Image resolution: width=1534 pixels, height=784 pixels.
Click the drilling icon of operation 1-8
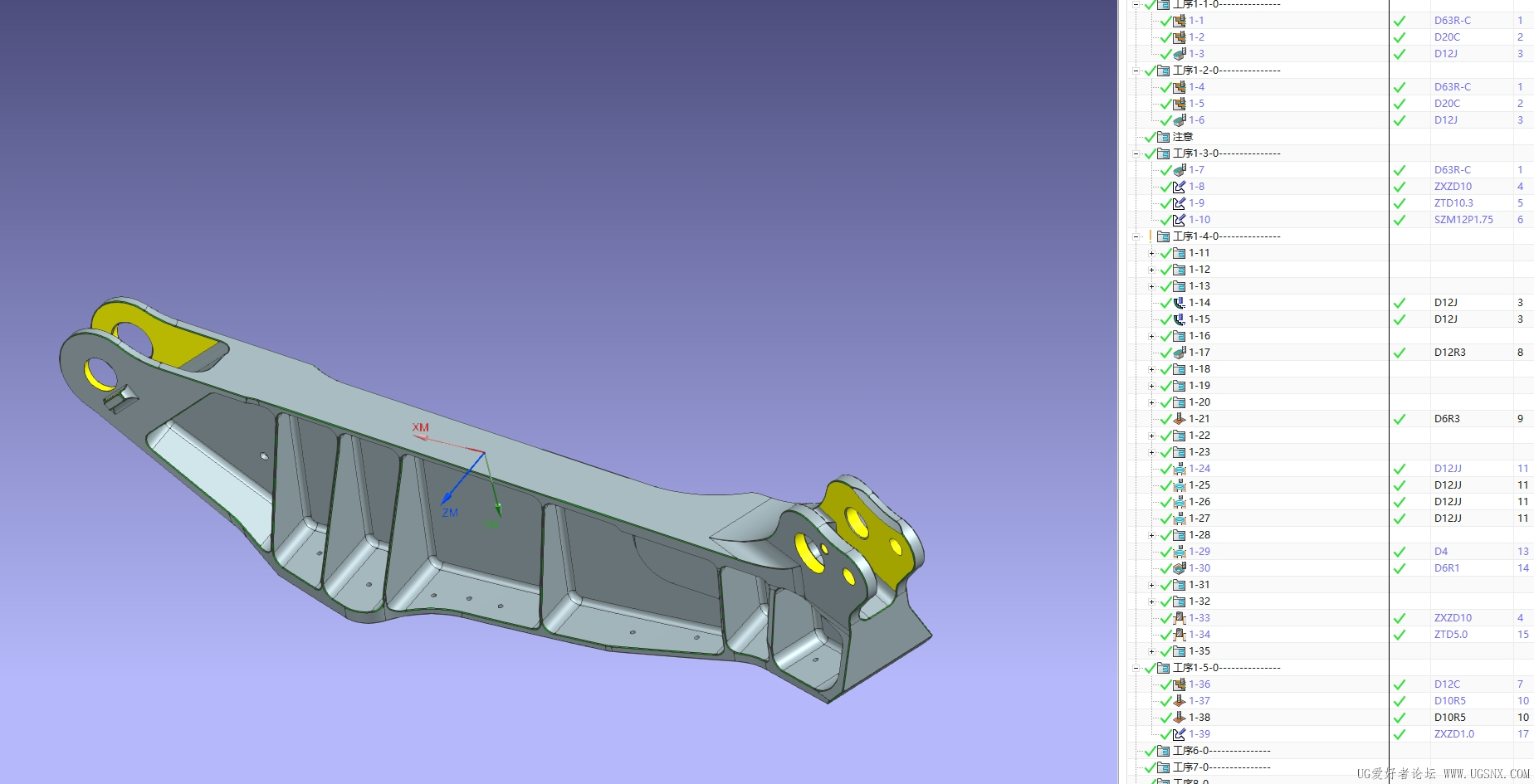tap(1179, 187)
